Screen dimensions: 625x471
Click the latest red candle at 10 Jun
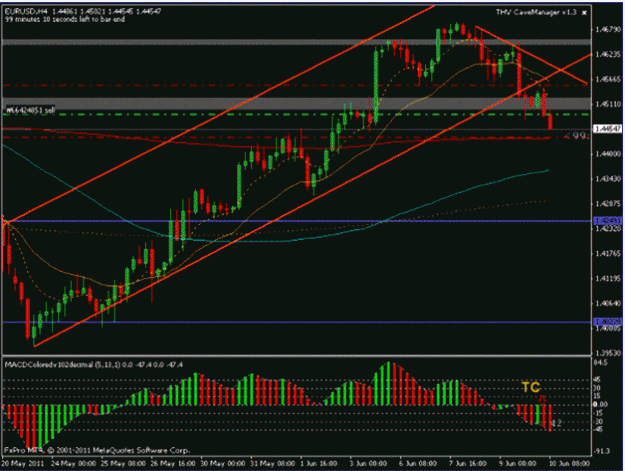tap(550, 121)
